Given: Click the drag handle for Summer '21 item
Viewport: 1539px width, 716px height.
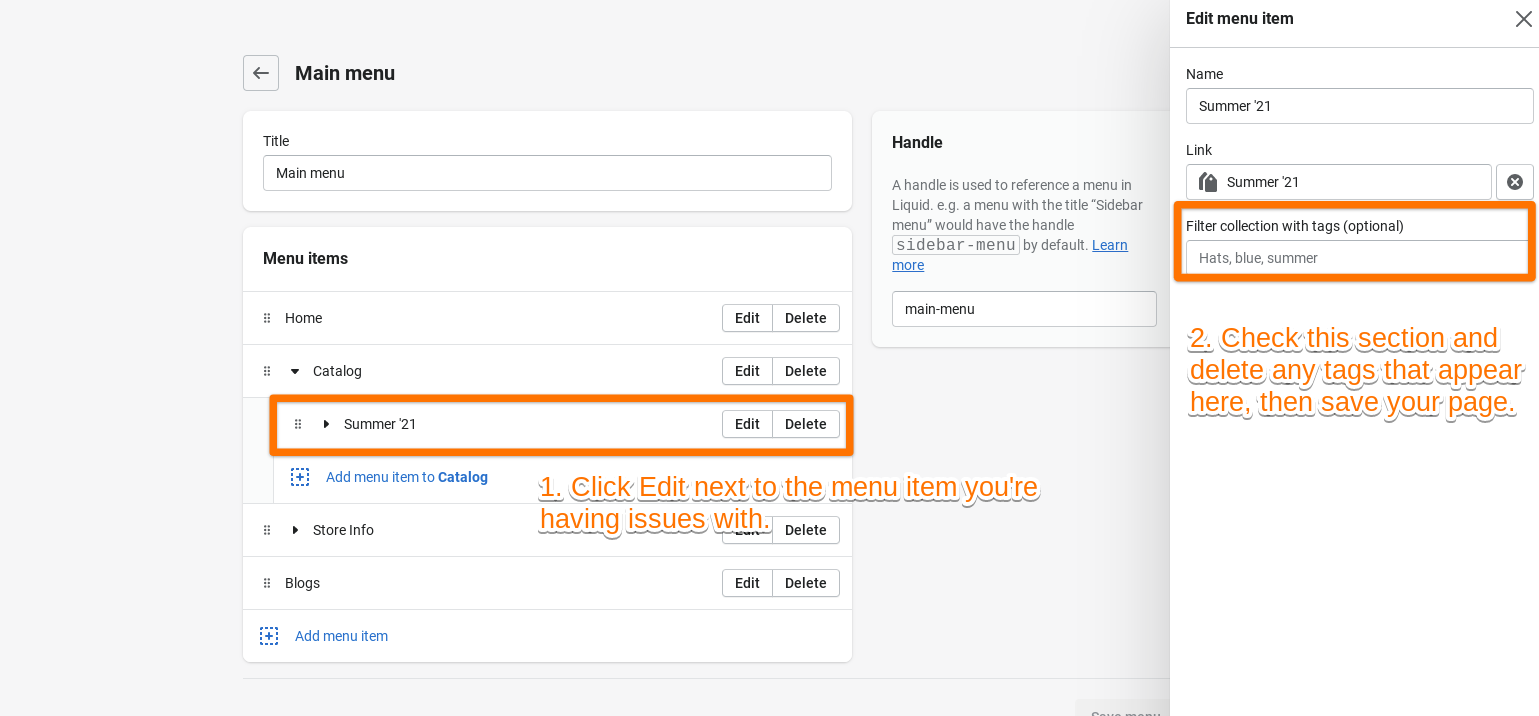Looking at the screenshot, I should coord(298,424).
